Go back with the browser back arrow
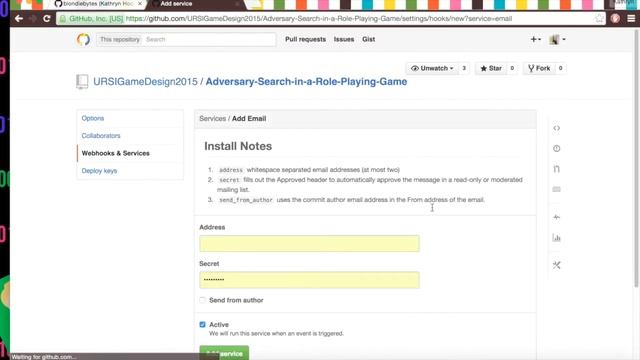 click(19, 18)
